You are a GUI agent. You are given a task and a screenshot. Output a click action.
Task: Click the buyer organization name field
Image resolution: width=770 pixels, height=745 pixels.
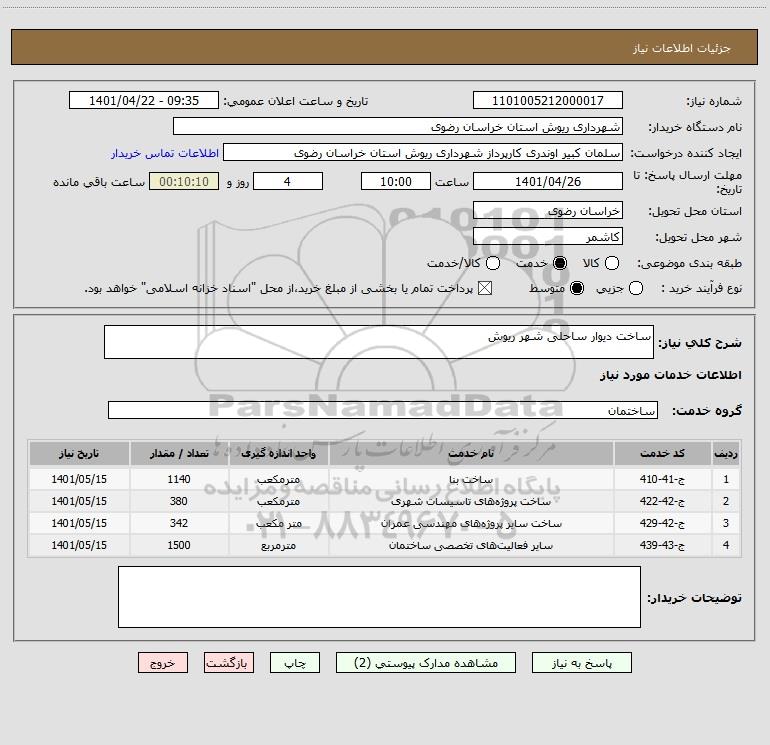pos(398,126)
